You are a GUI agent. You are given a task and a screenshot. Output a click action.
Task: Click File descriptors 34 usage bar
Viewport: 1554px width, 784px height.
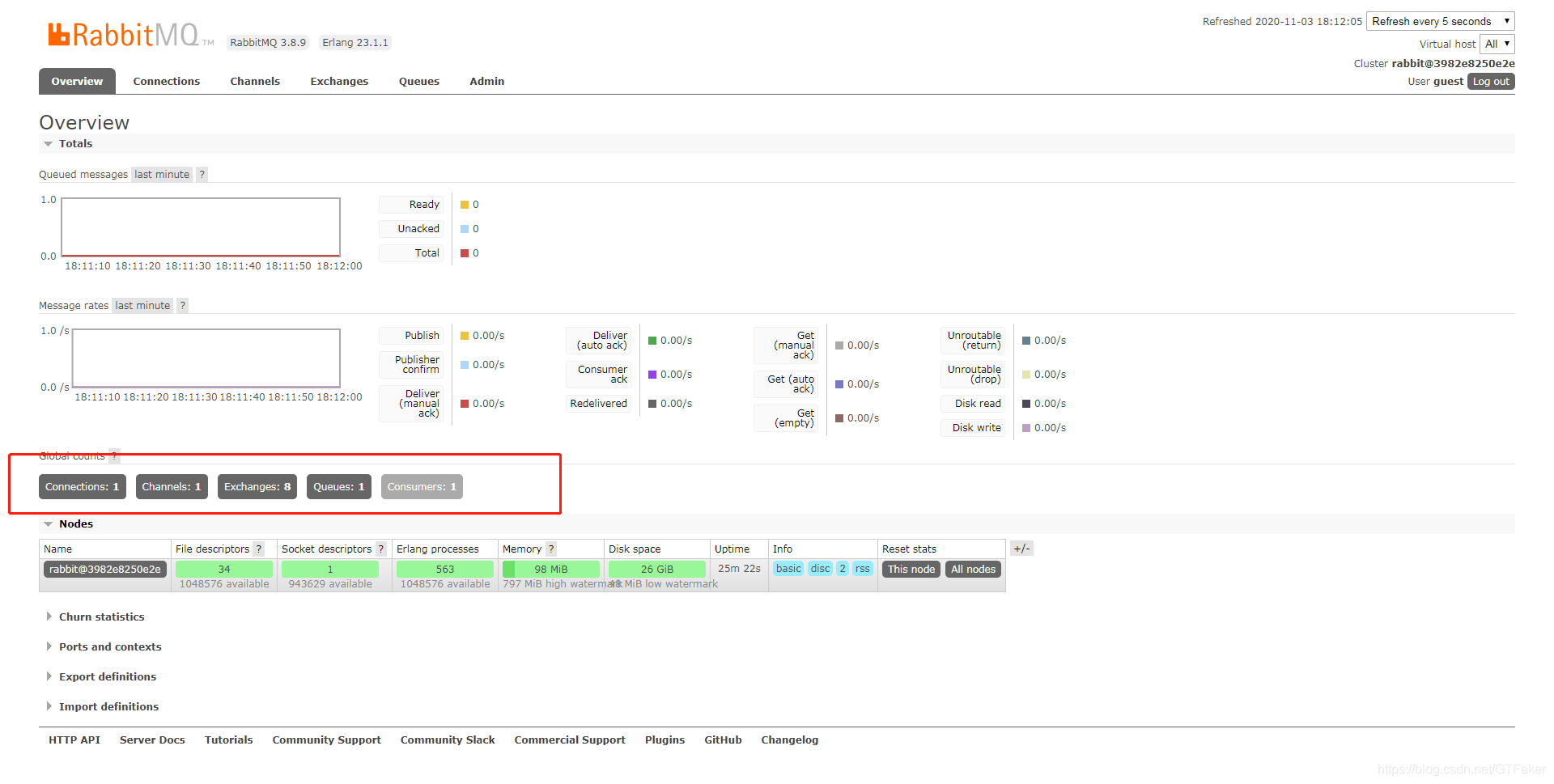coord(224,569)
